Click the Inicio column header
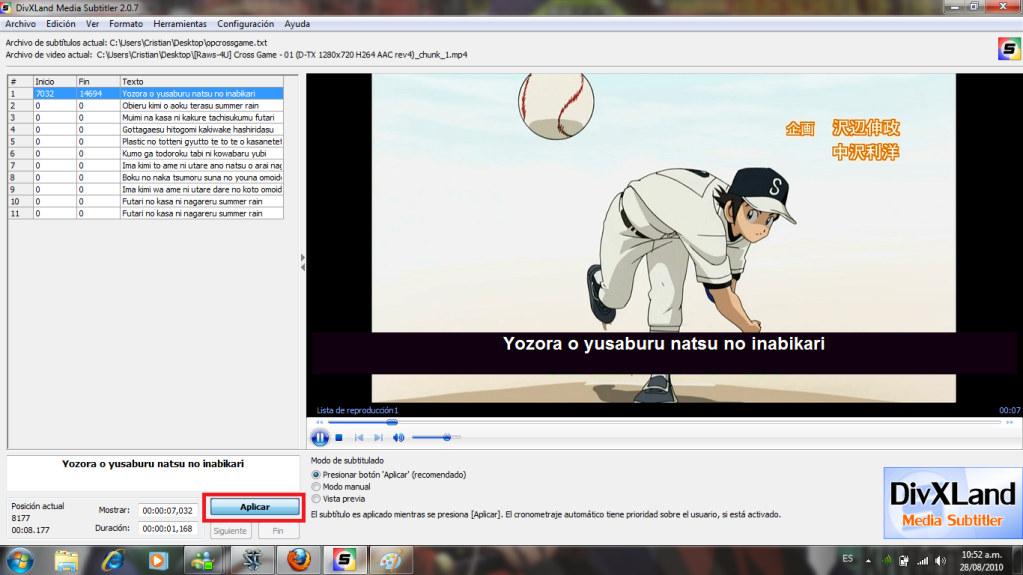The width and height of the screenshot is (1023, 575). coord(55,82)
